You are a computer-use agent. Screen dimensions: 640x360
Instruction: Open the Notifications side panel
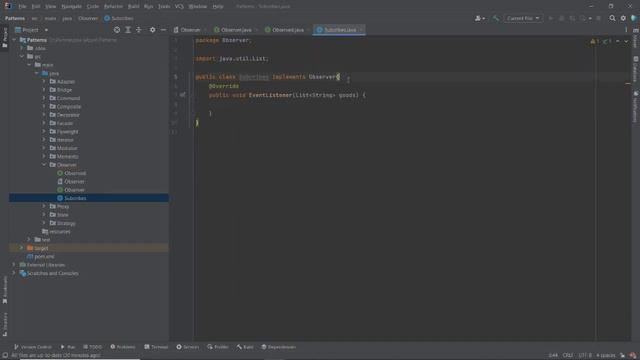coord(636,106)
